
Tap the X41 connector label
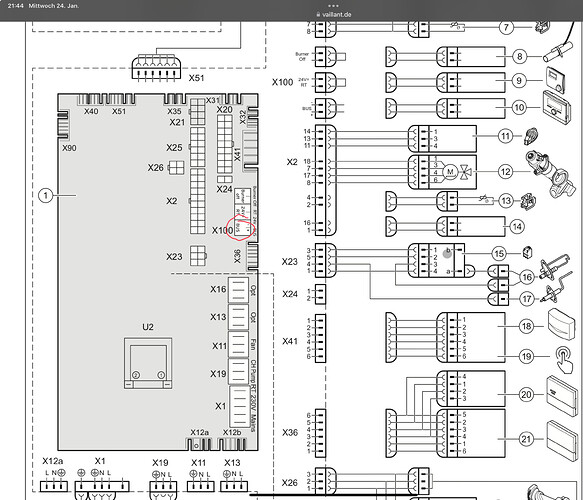[x=290, y=341]
